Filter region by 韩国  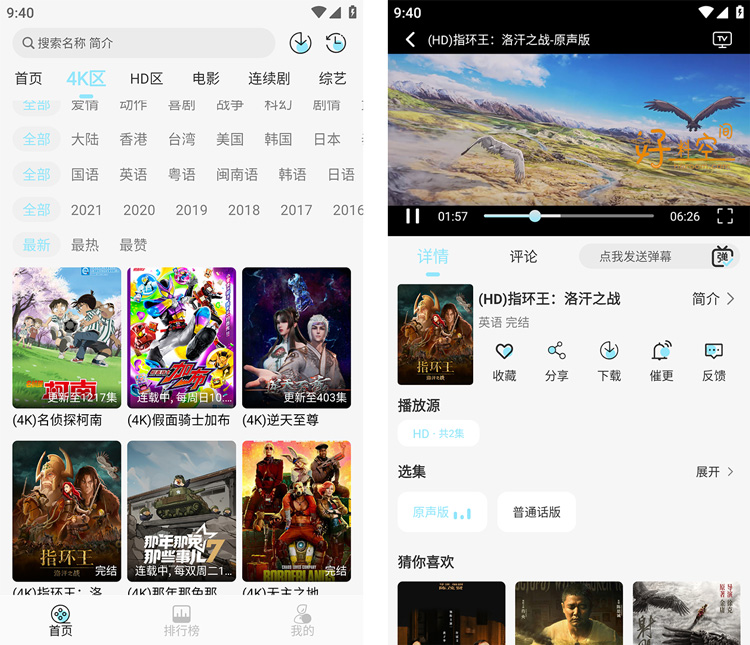[x=278, y=139]
